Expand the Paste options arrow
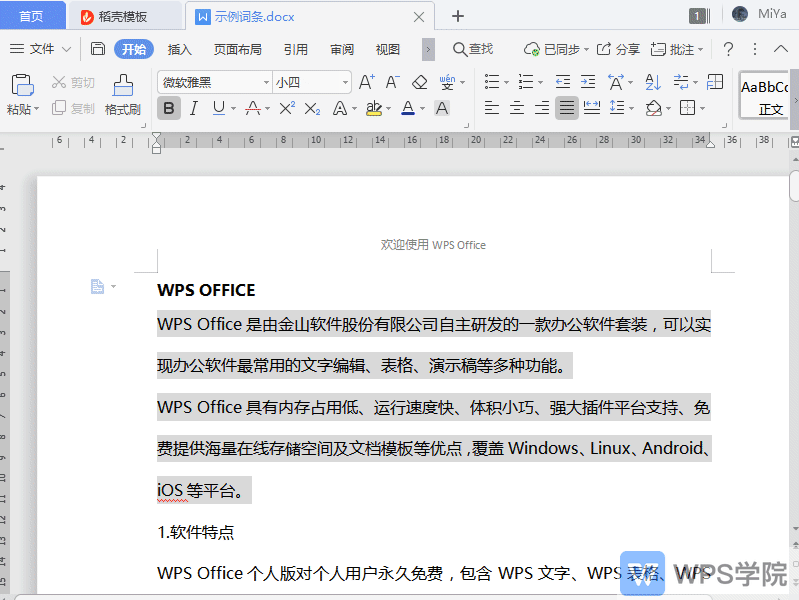This screenshot has height=600, width=799. click(x=37, y=109)
